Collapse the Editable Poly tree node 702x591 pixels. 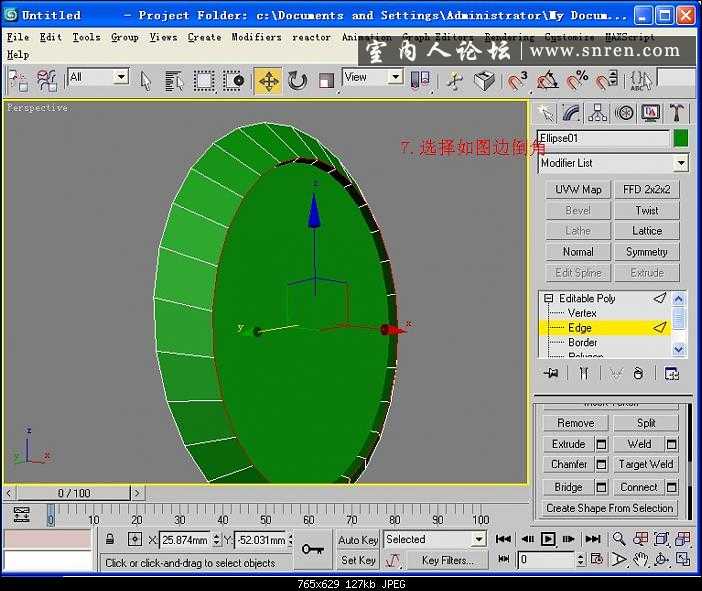click(548, 299)
